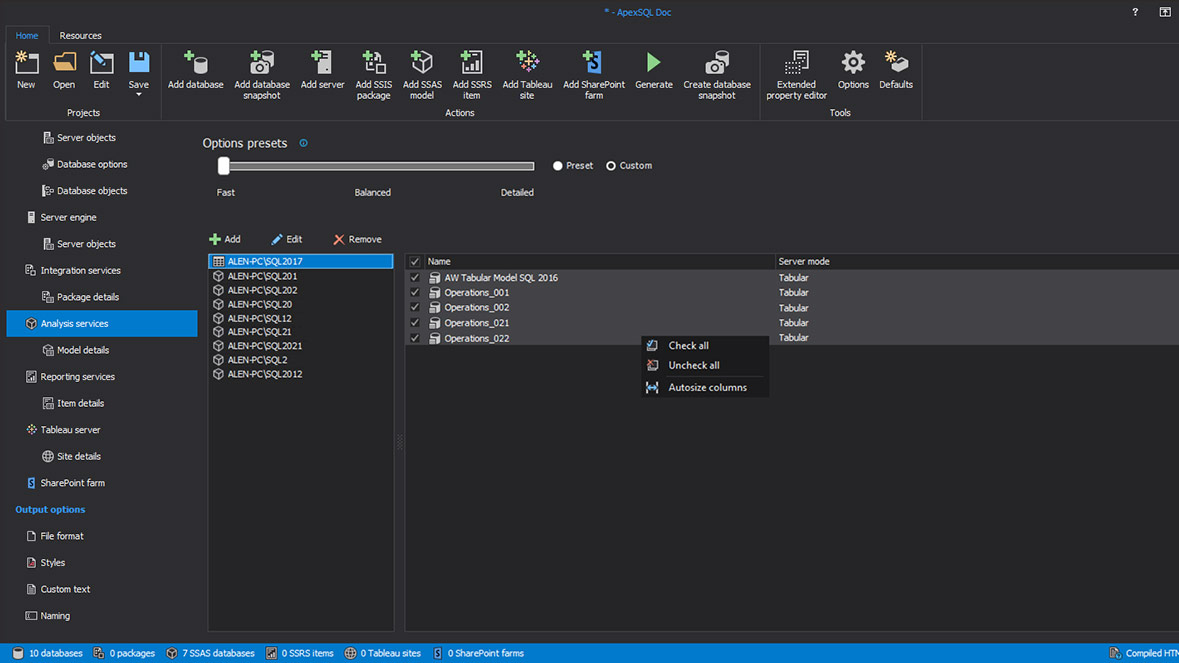Click Add database snapshot
Image resolution: width=1179 pixels, height=663 pixels.
click(262, 75)
